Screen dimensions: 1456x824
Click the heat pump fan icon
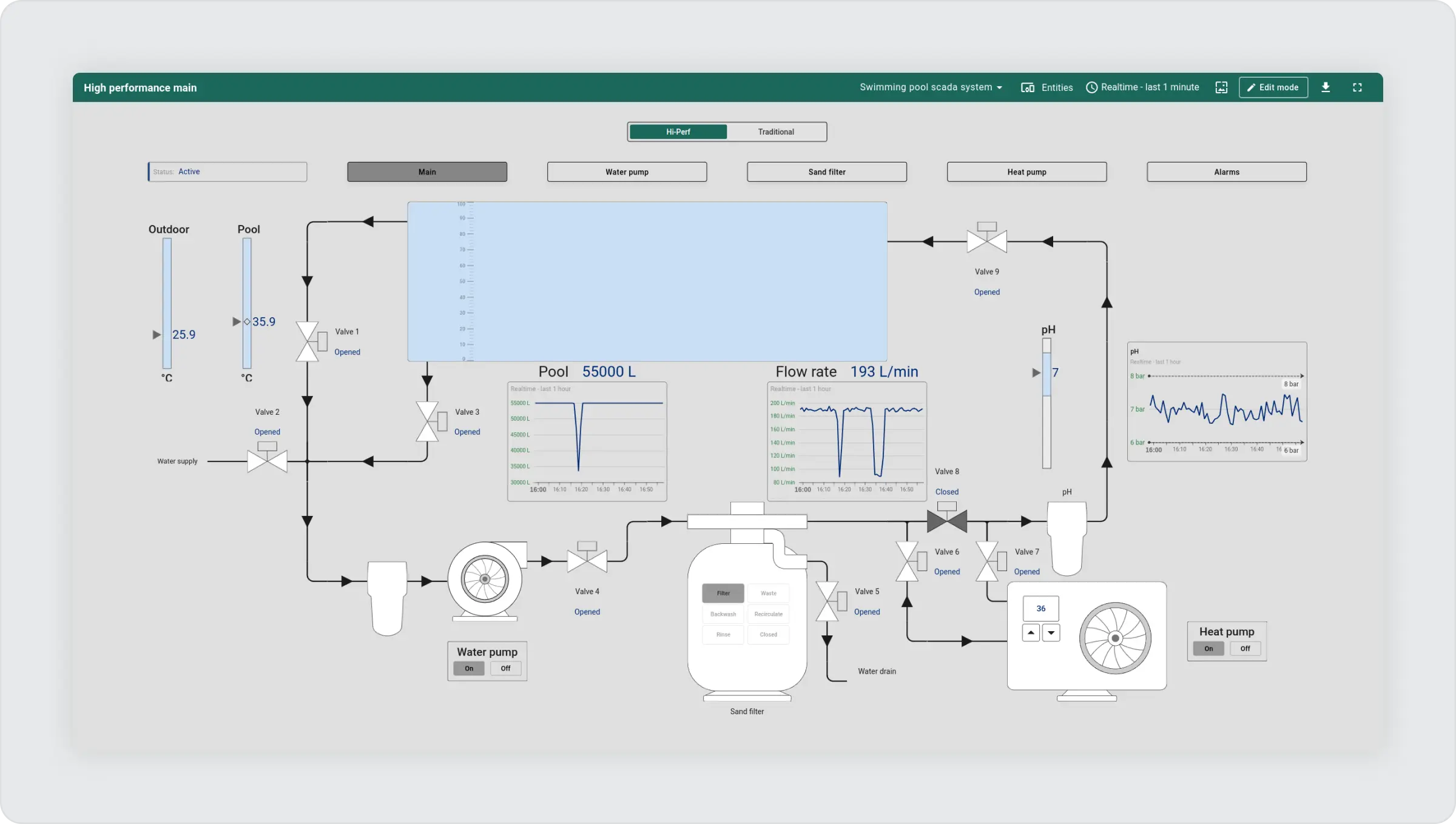1115,638
